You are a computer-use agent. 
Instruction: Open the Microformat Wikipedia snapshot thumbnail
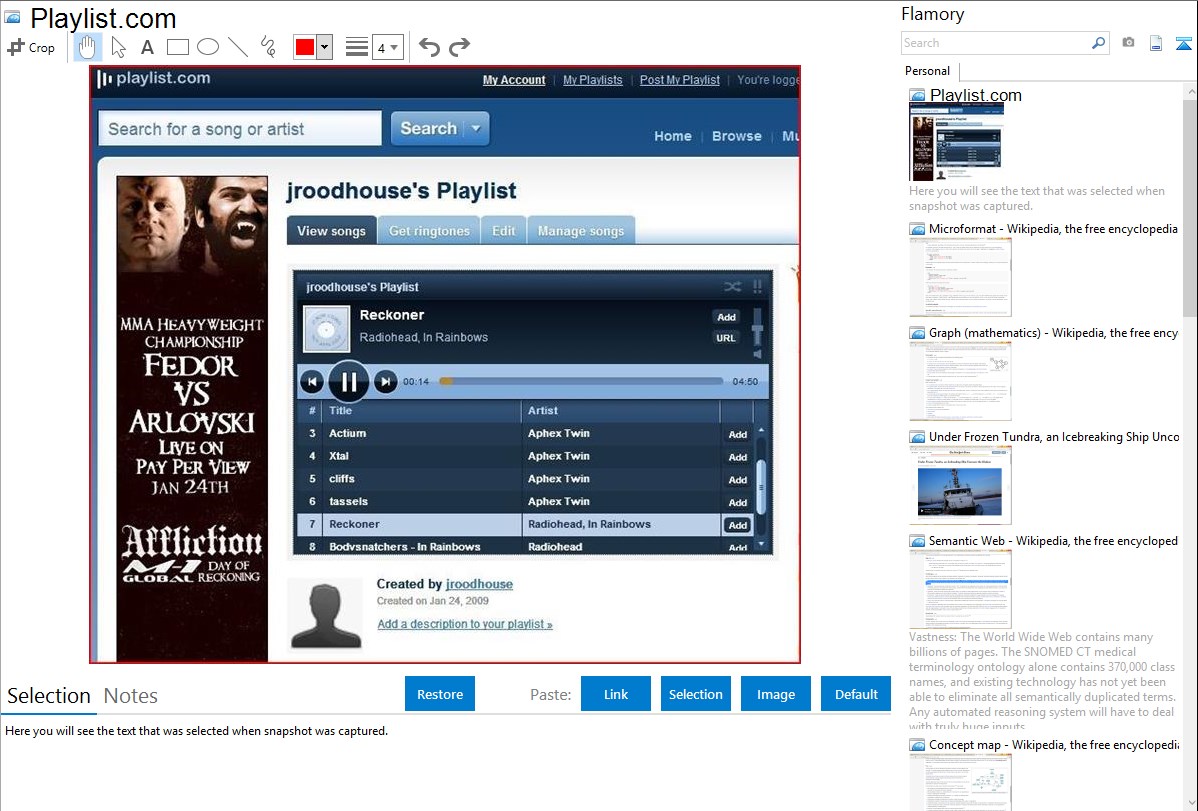coord(960,277)
